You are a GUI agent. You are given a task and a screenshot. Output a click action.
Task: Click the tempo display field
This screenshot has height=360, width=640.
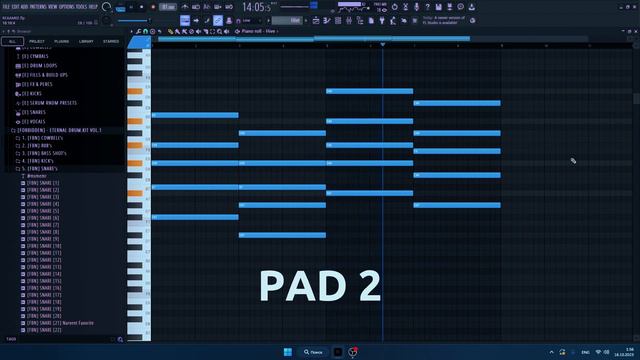tap(168, 7)
